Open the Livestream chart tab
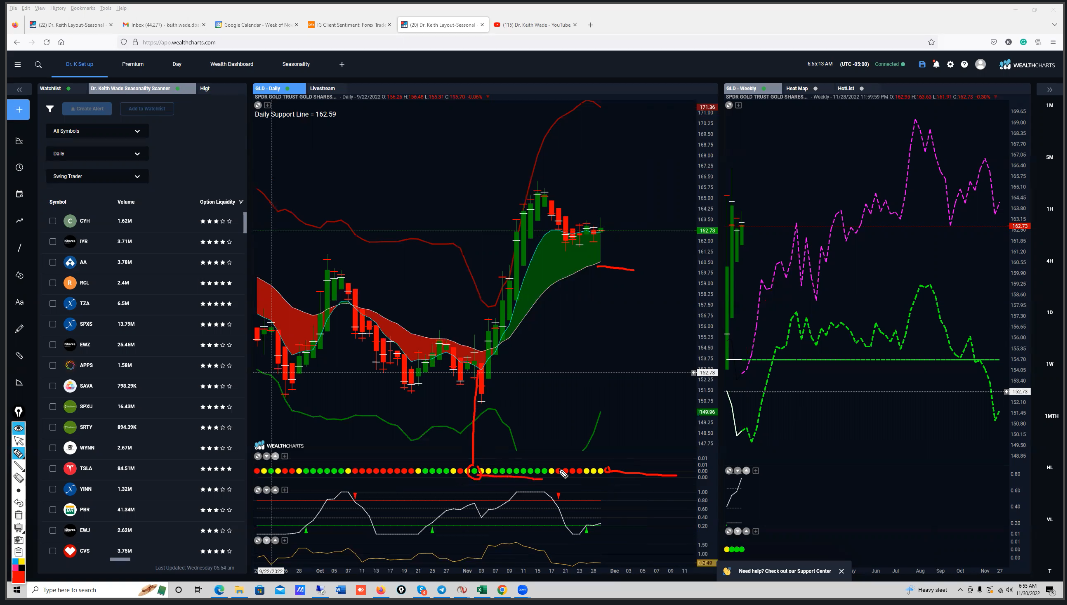This screenshot has width=1067, height=605. pyautogui.click(x=323, y=88)
